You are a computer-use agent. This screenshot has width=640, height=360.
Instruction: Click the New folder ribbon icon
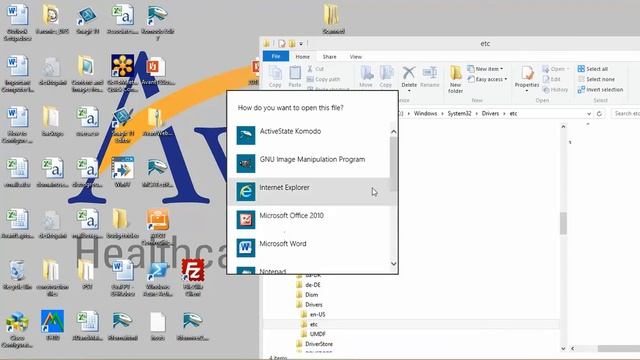[x=456, y=80]
